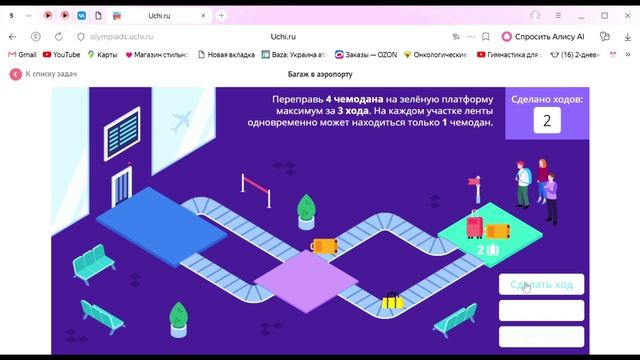Click the Сделано ходов label
This screenshot has width=640, height=360.
point(547,99)
